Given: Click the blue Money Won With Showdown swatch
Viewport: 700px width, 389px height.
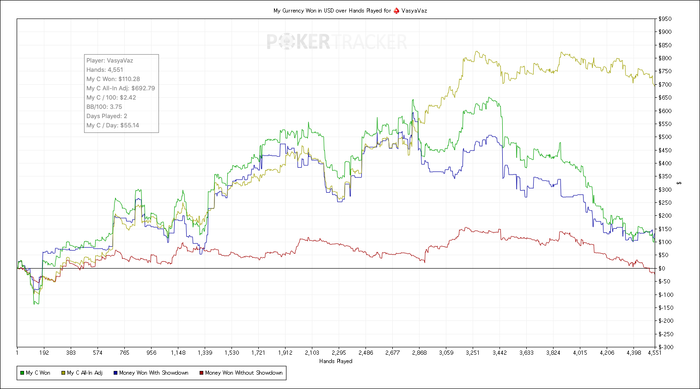Looking at the screenshot, I should pyautogui.click(x=116, y=373).
